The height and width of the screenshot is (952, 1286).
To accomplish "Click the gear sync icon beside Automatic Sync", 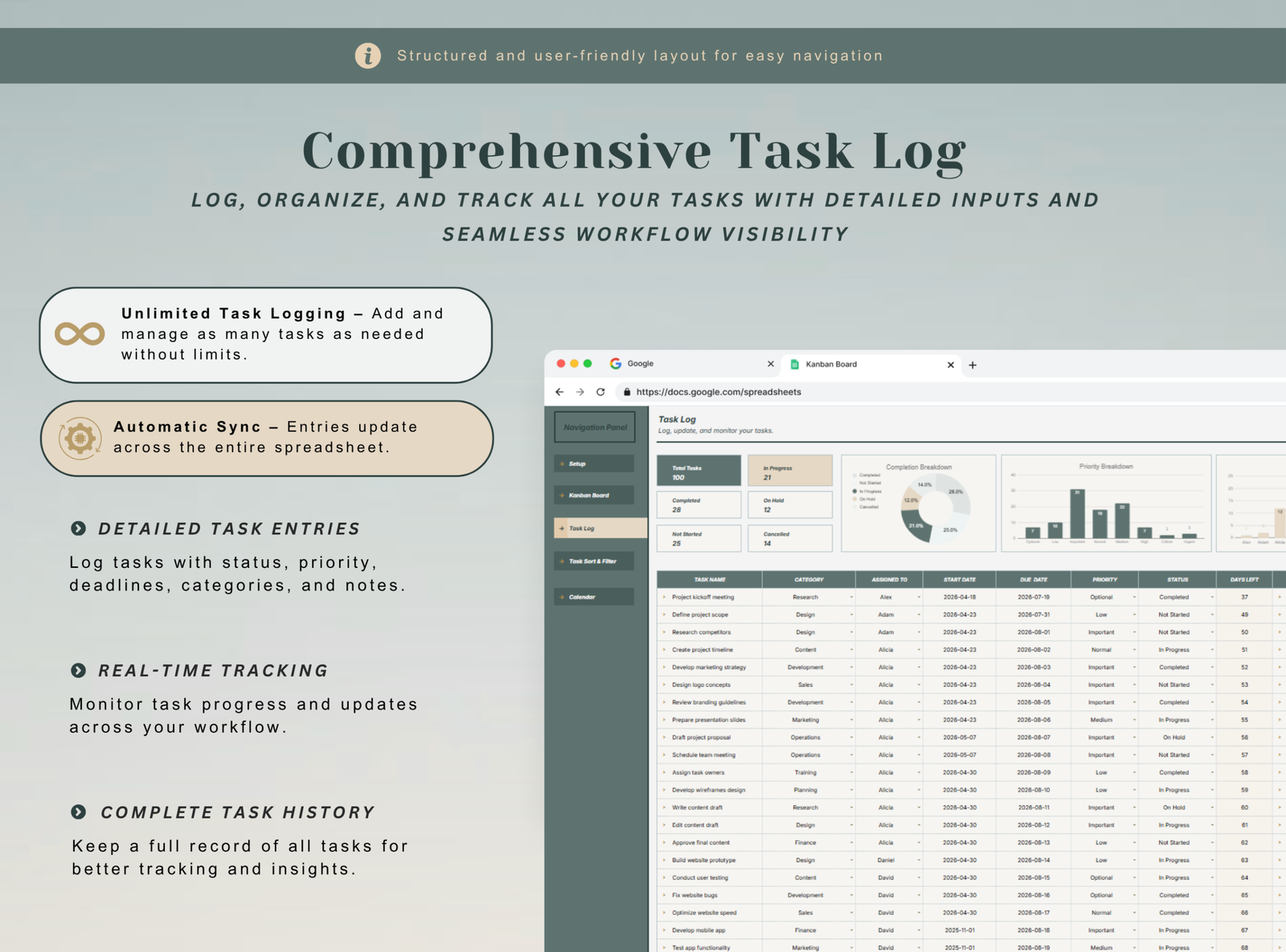I will click(80, 439).
